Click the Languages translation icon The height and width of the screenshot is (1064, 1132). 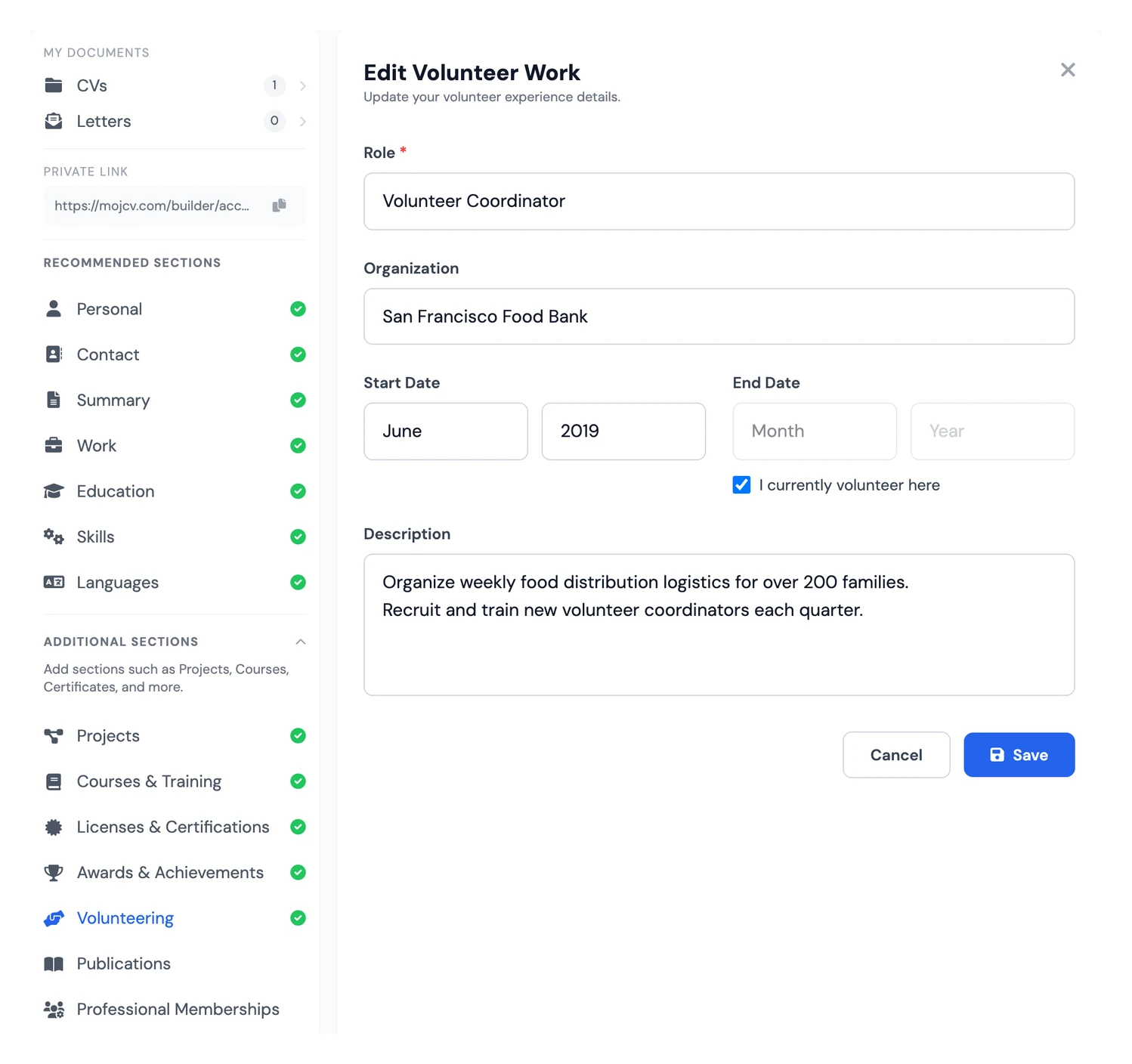[54, 583]
